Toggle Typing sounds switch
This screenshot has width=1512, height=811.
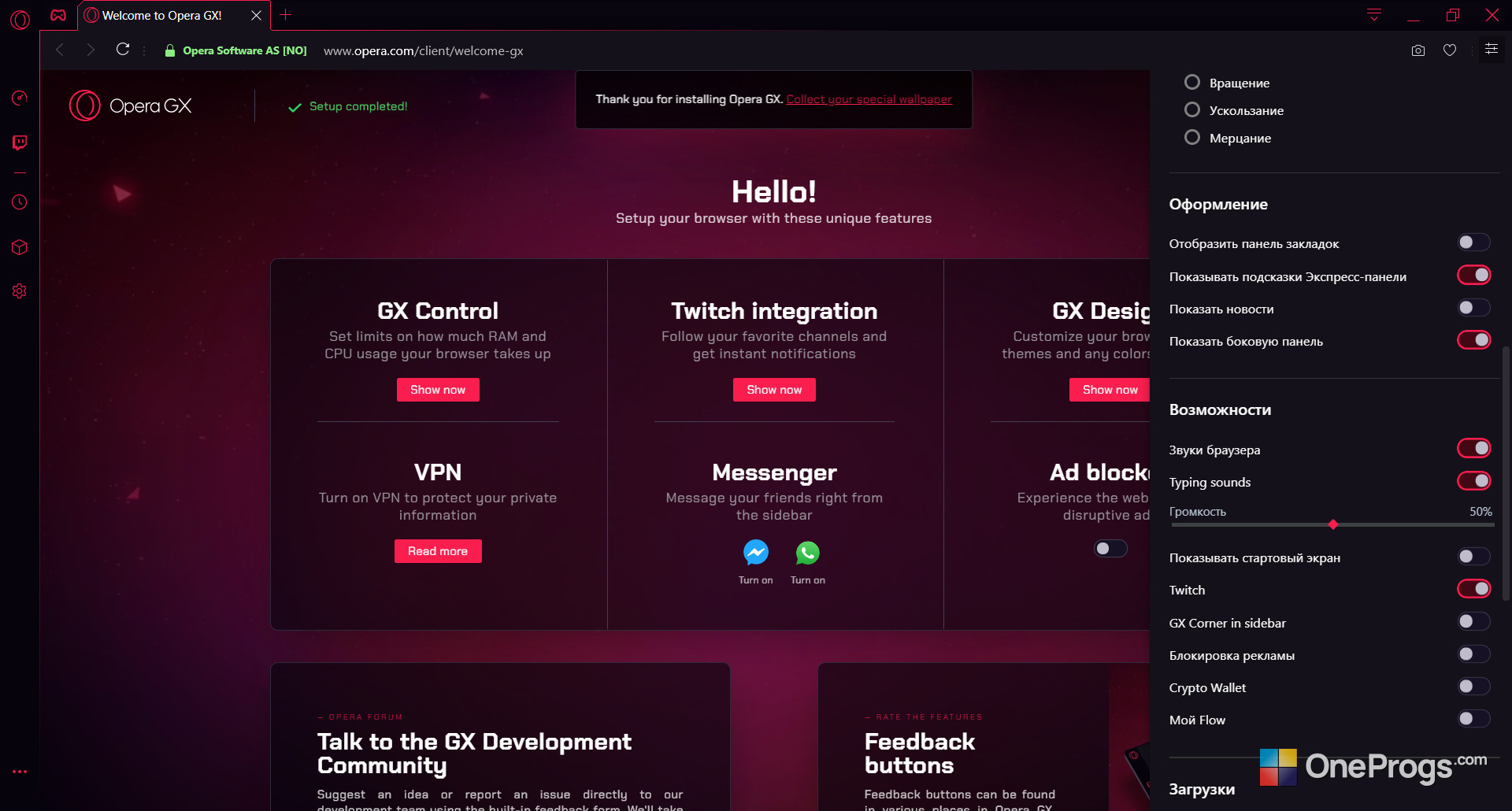point(1473,480)
